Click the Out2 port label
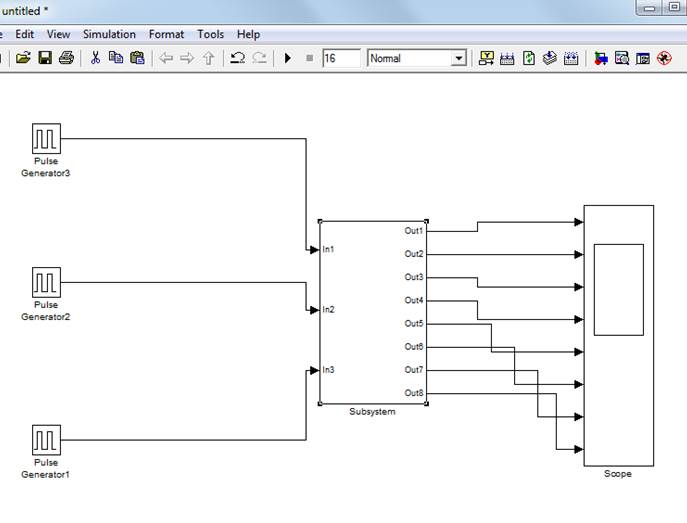The height and width of the screenshot is (523, 687). [x=414, y=254]
